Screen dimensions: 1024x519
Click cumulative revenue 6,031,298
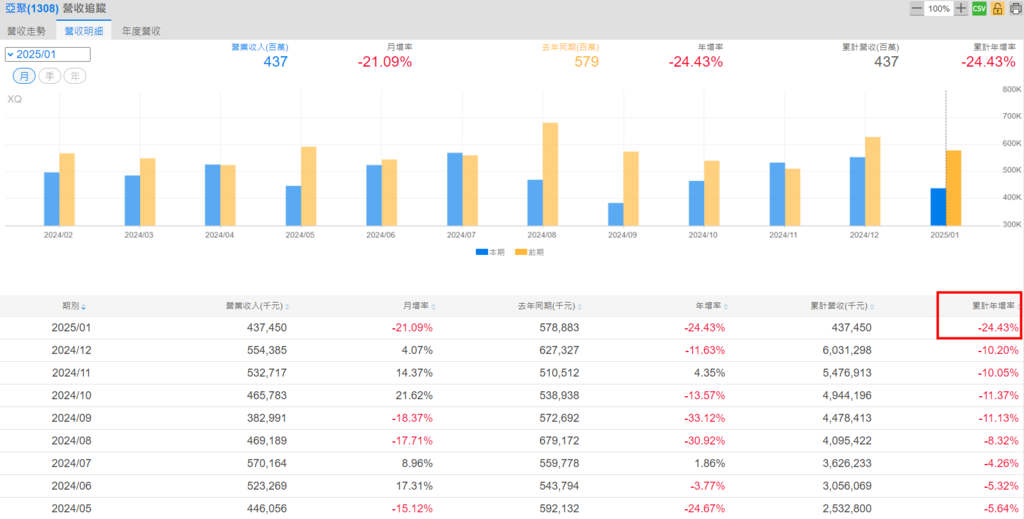846,351
